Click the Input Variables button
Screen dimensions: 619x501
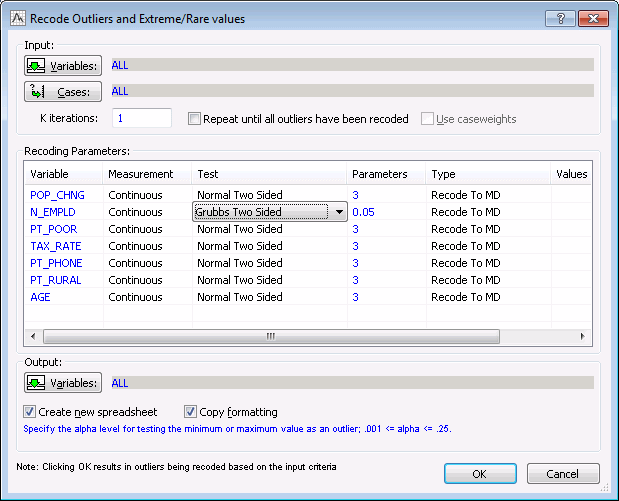[x=64, y=66]
